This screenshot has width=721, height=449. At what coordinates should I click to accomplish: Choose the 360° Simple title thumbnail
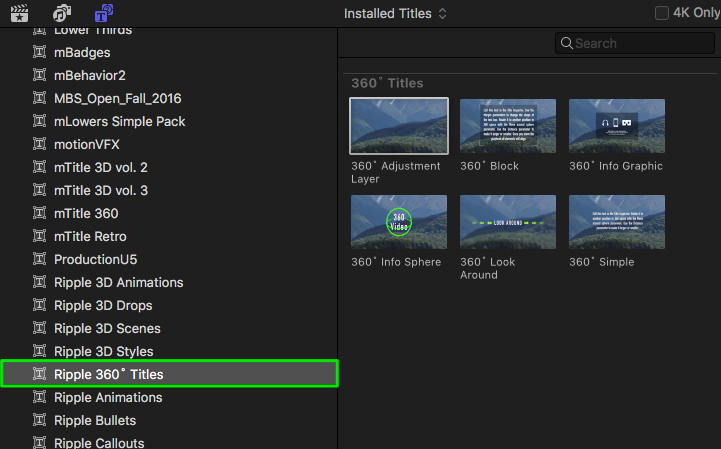pyautogui.click(x=617, y=222)
